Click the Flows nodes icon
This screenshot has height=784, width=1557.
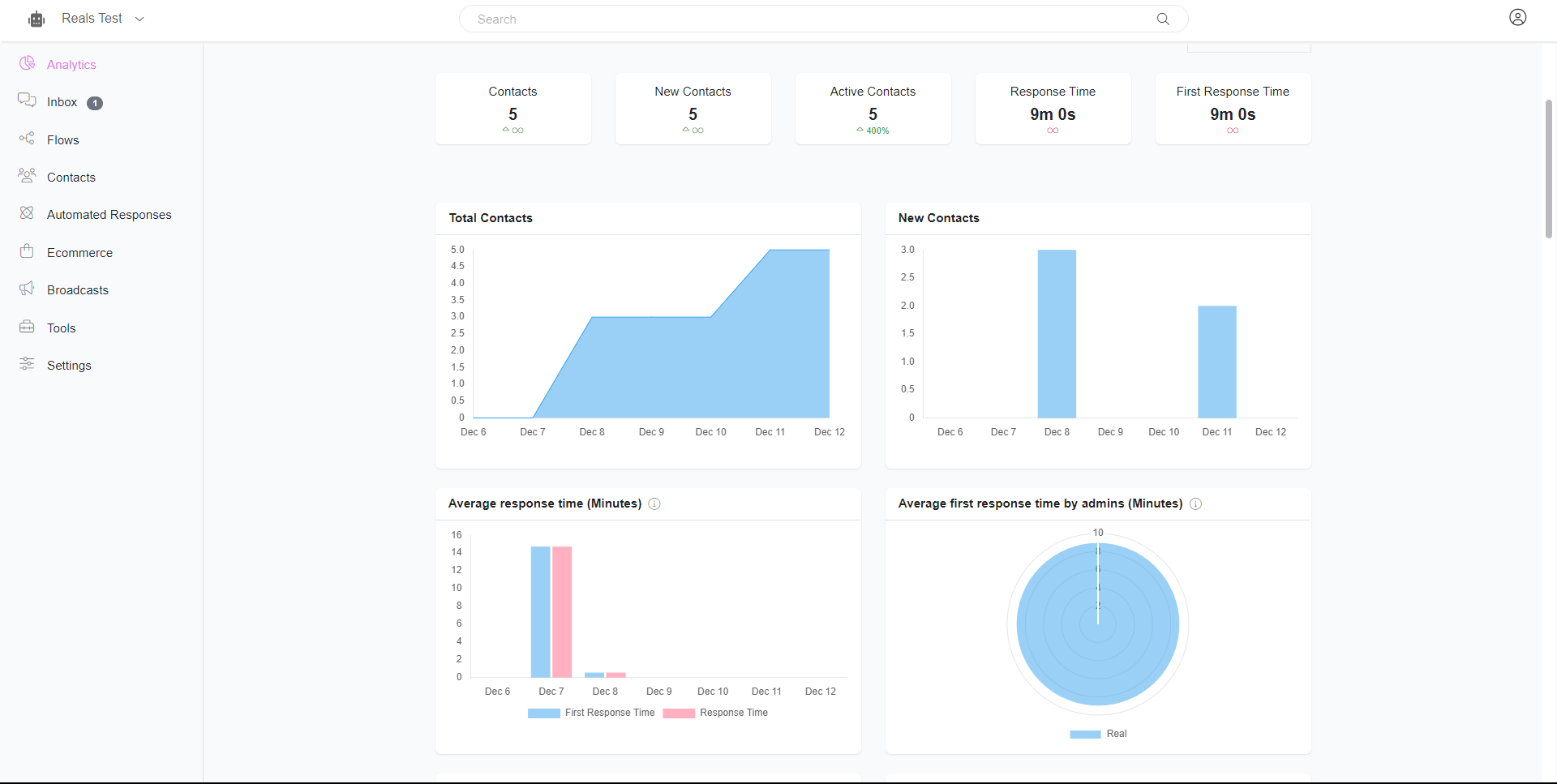[x=27, y=139]
